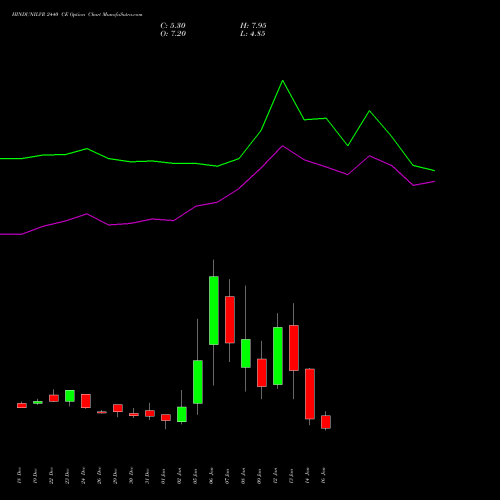Click the chart title text at top left
Screen dimensions: 500x500
pos(77,15)
